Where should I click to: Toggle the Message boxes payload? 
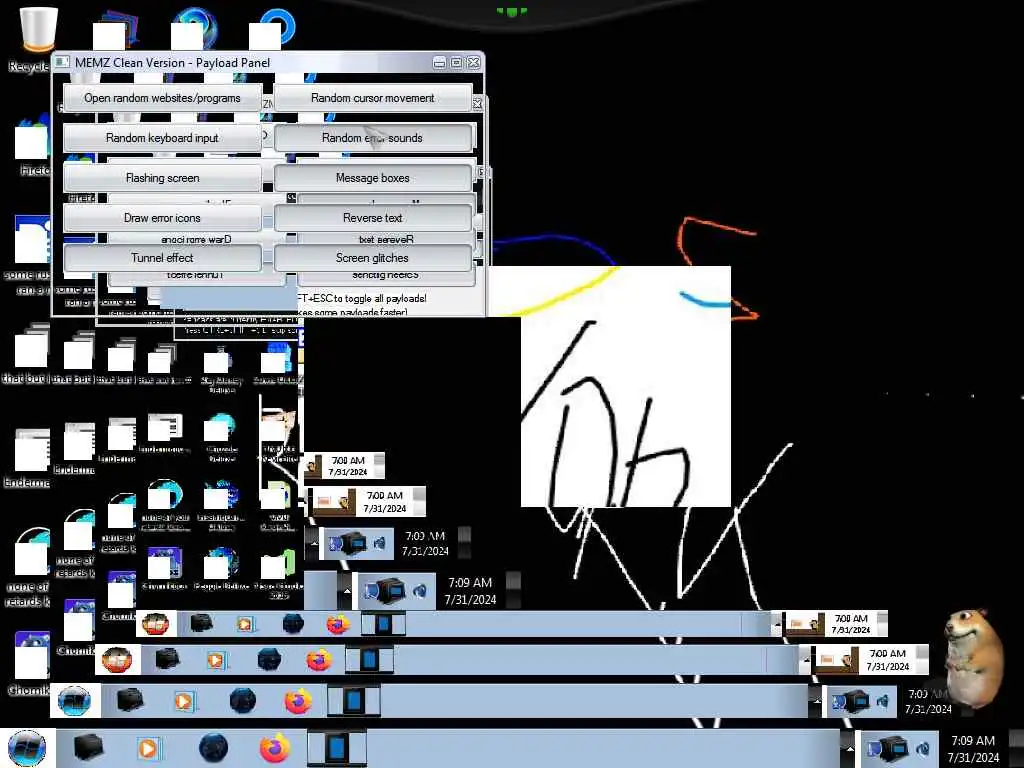click(372, 178)
